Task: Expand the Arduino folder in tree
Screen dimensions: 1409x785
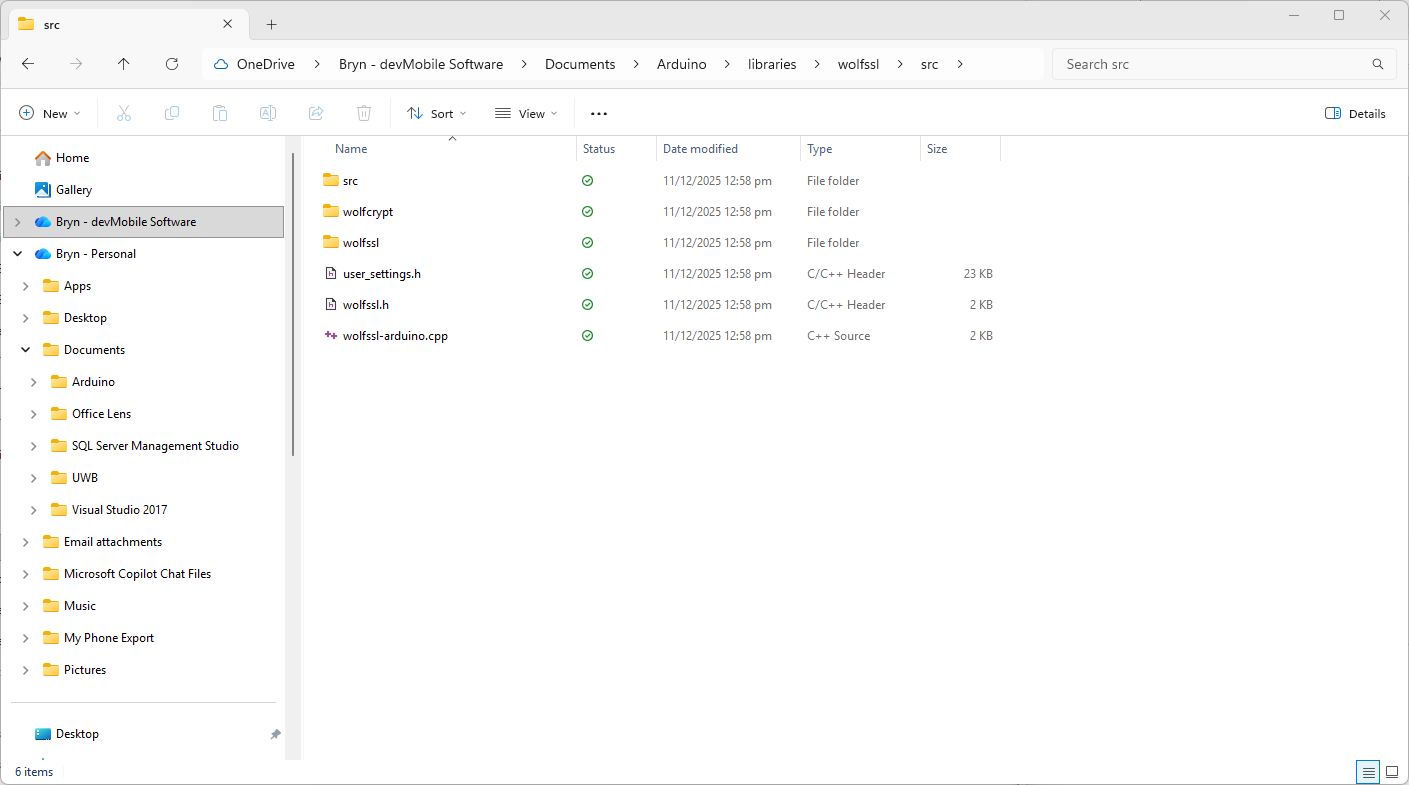Action: tap(34, 382)
